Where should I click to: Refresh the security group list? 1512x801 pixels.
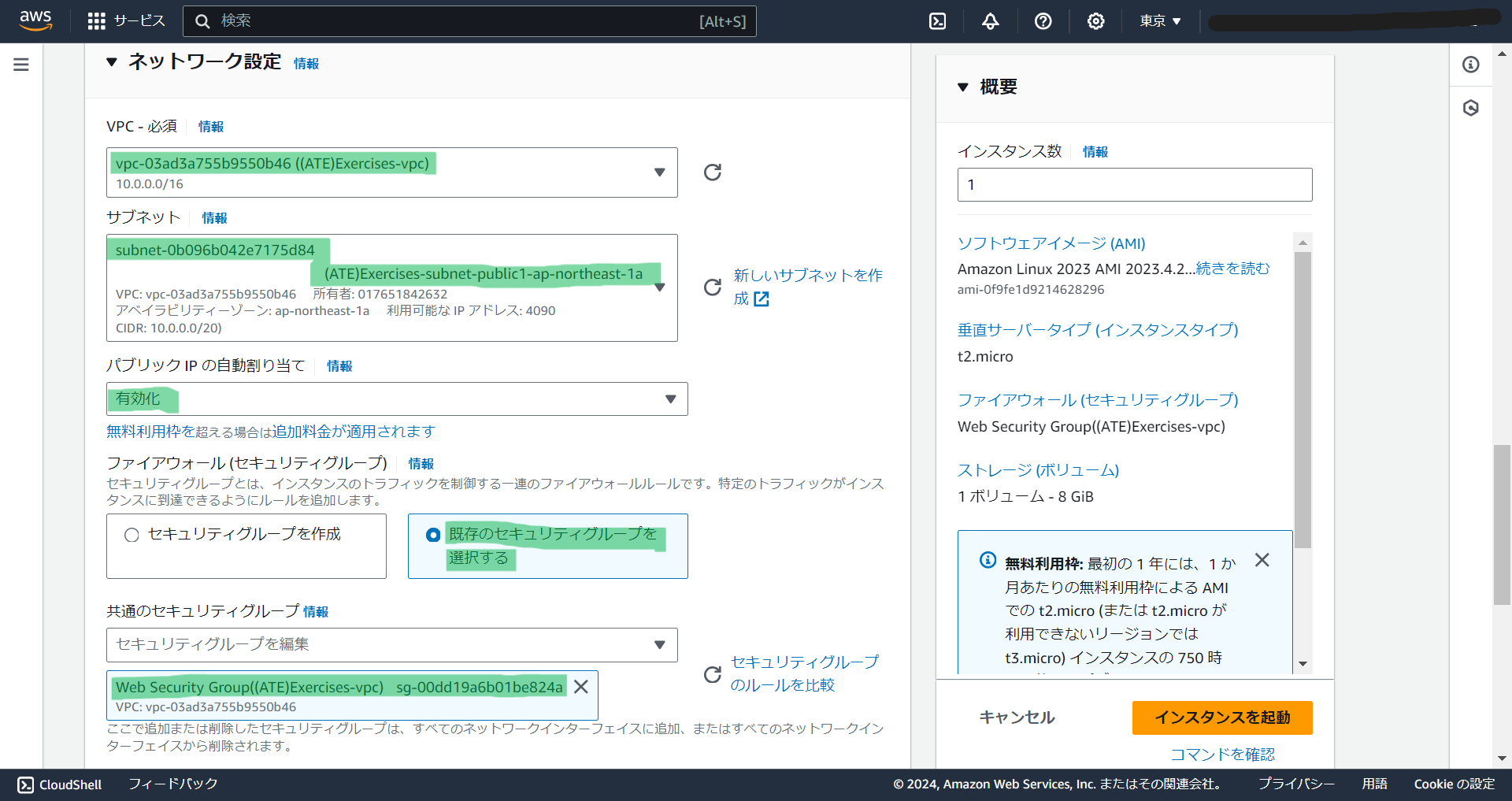click(x=712, y=674)
